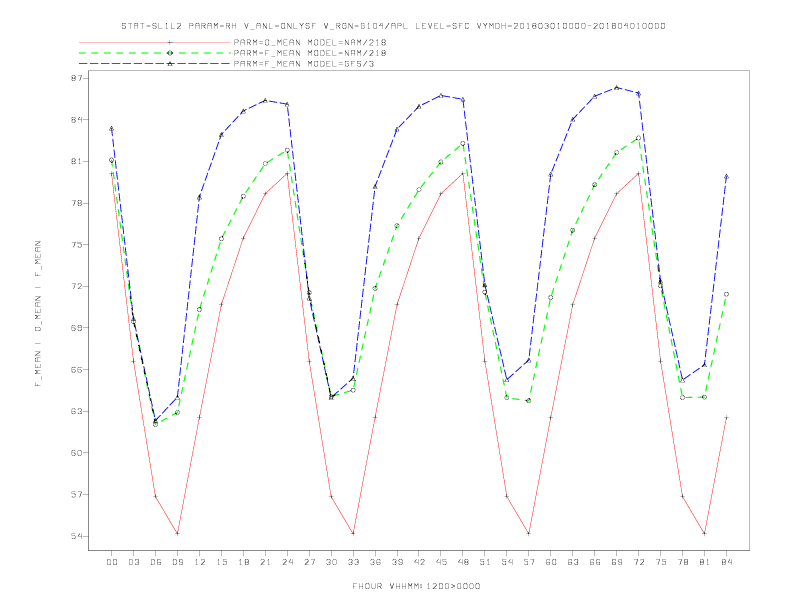Click y-axis tick label 60

(x=78, y=453)
